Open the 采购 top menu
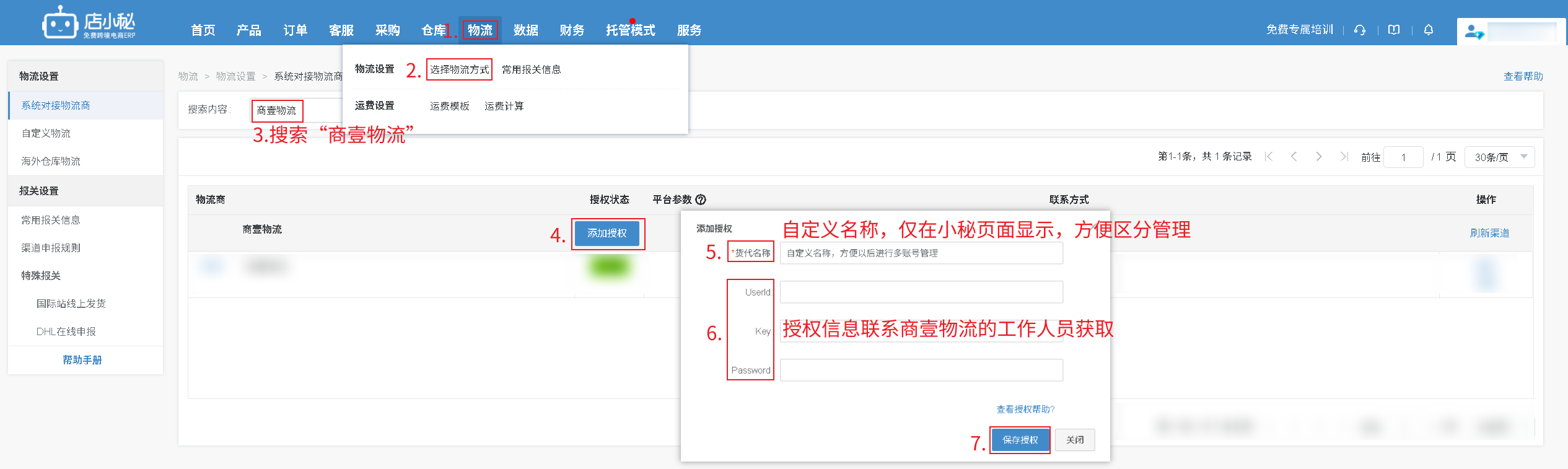The width and height of the screenshot is (1568, 469). coord(388,30)
